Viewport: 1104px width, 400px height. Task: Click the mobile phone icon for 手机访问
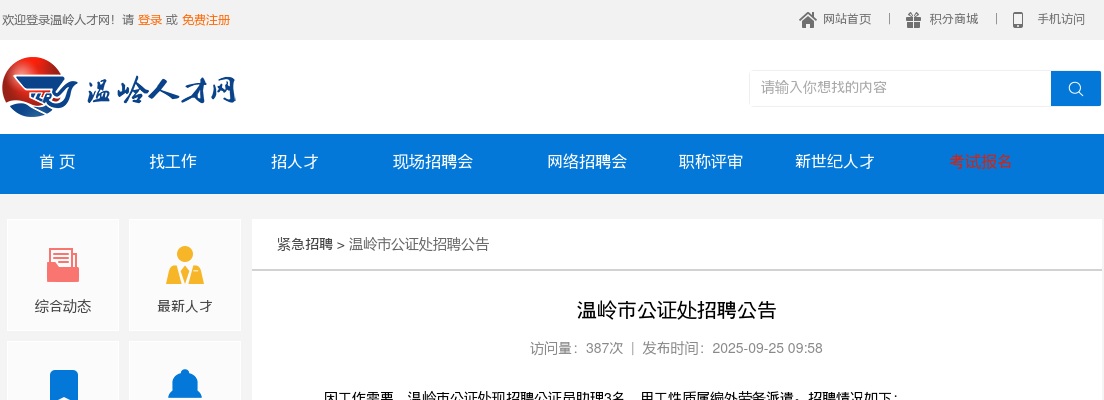click(x=1018, y=20)
